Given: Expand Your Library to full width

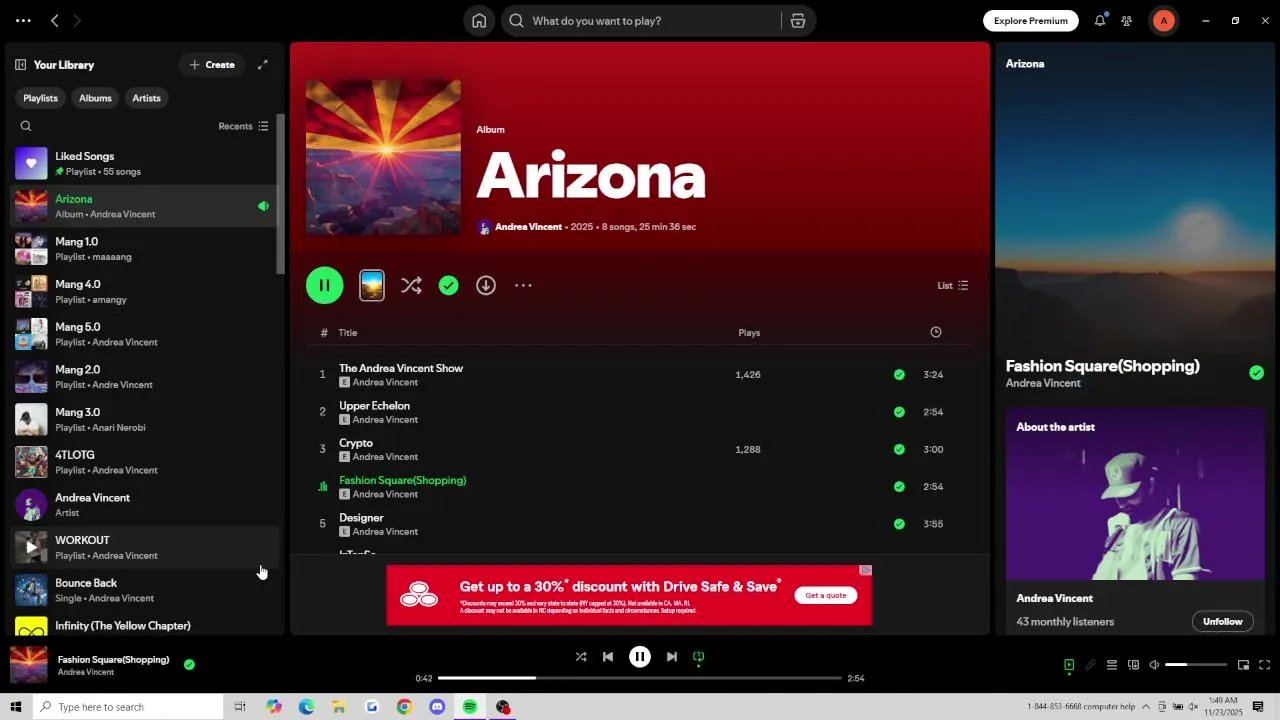Looking at the screenshot, I should [x=263, y=65].
